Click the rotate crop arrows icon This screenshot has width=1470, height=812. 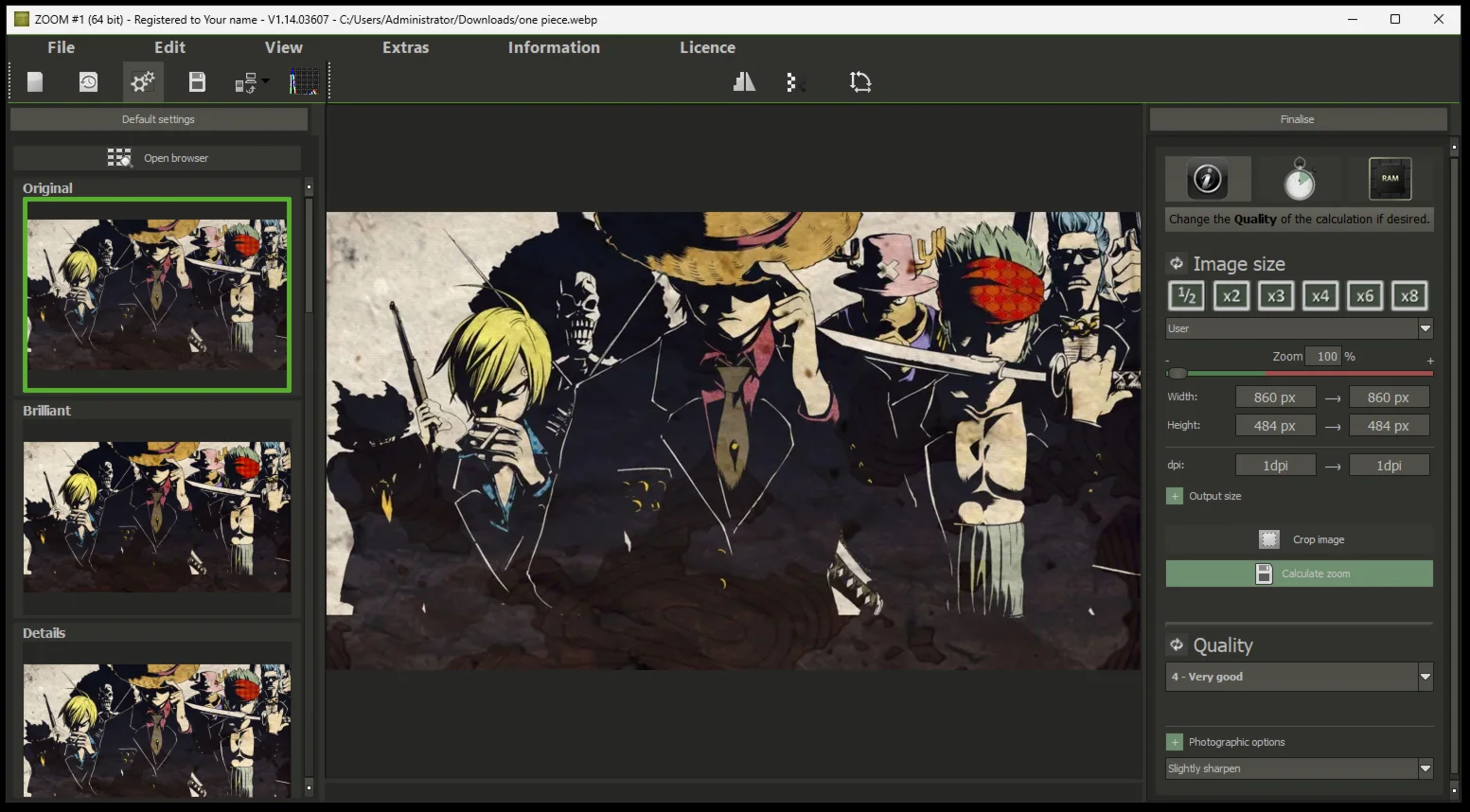[x=859, y=82]
